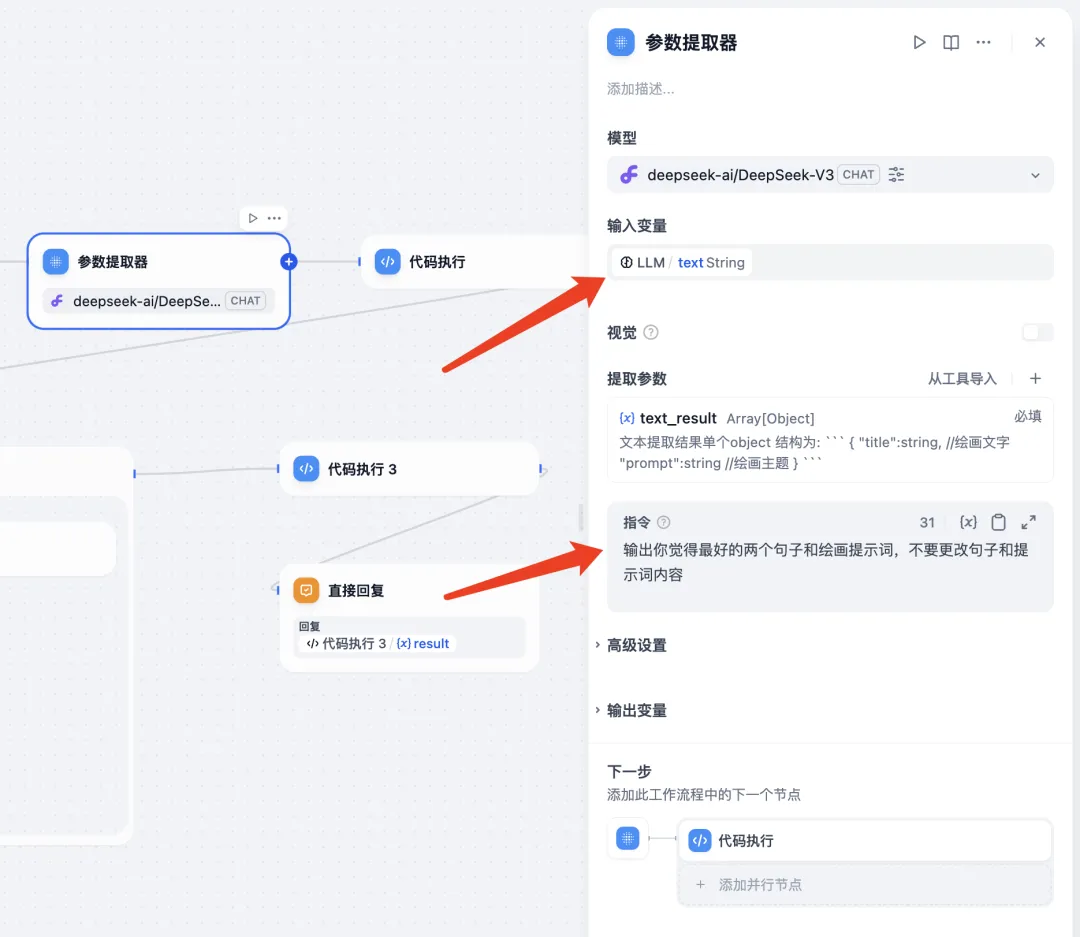Copy the instruction text with clipboard icon
1080x937 pixels.
point(999,522)
